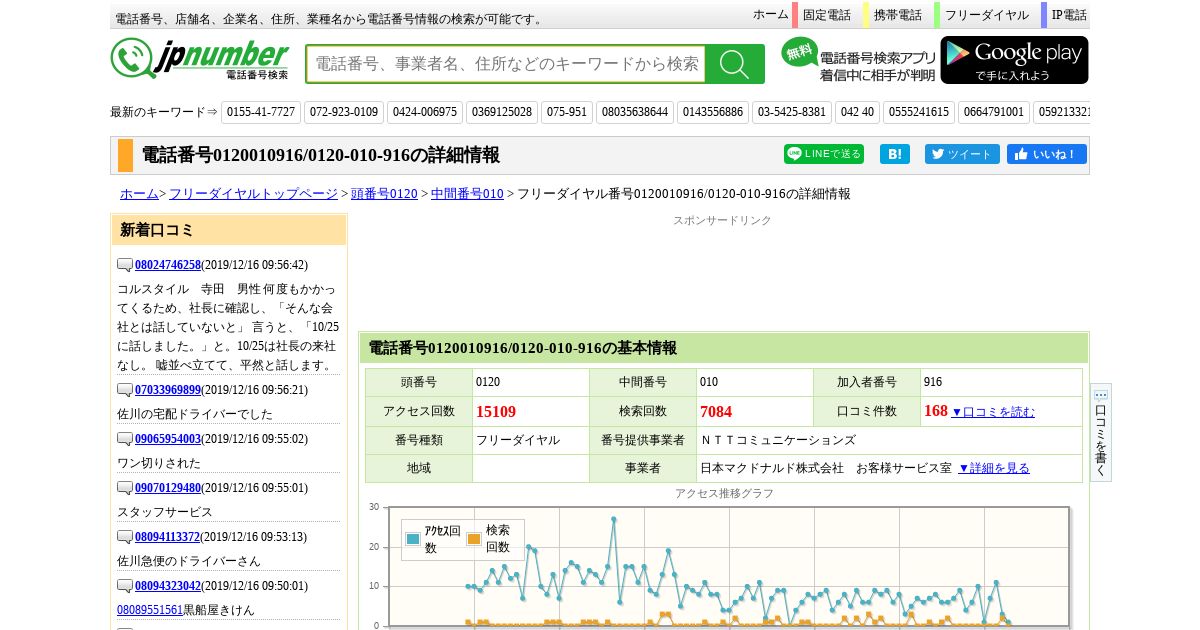Image resolution: width=1200 pixels, height=630 pixels.
Task: Open the Google Play app banner
Action: pos(1014,60)
